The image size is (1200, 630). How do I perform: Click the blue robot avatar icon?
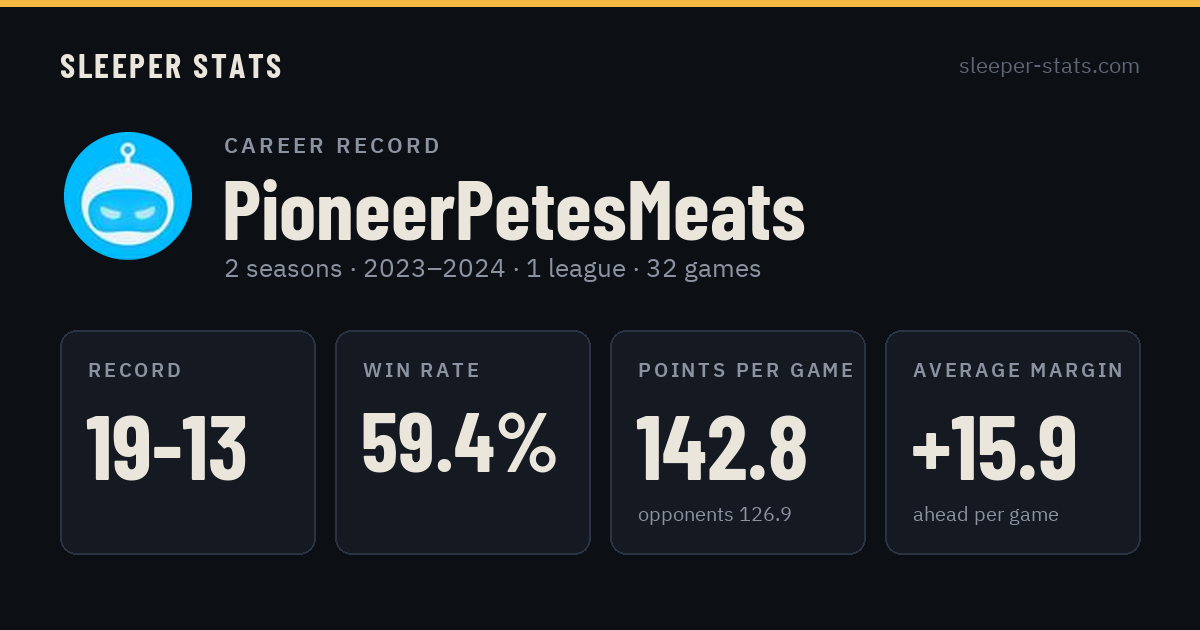(x=128, y=196)
